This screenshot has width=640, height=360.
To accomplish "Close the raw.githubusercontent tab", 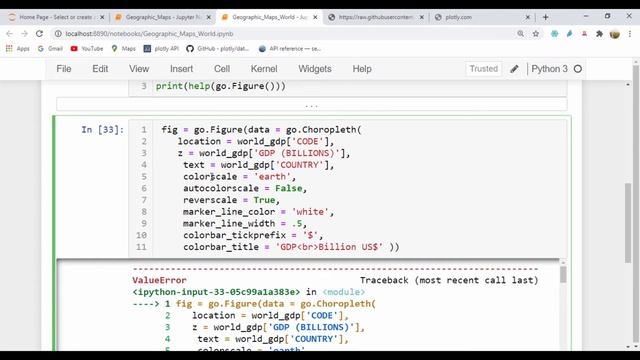I will pyautogui.click(x=422, y=17).
